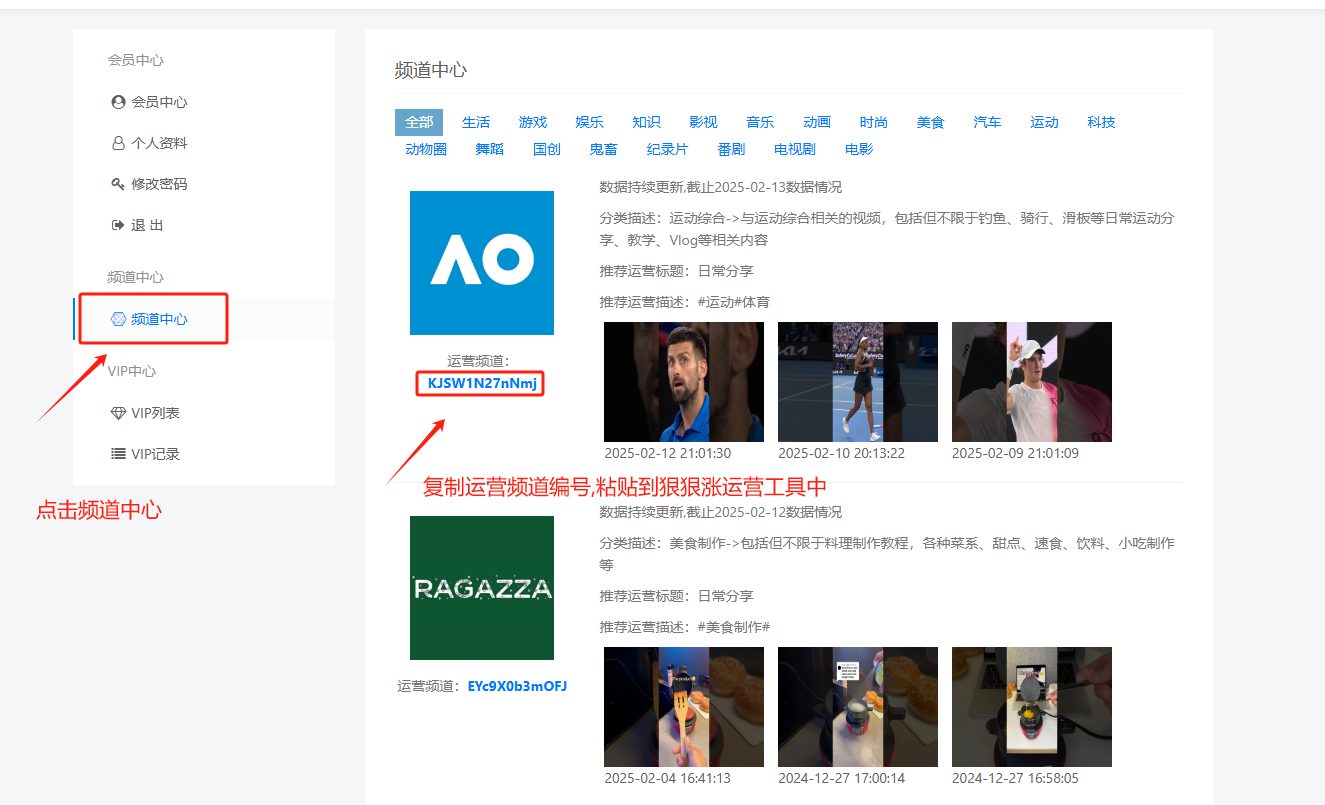Select the 纪录片 category tab

click(667, 149)
